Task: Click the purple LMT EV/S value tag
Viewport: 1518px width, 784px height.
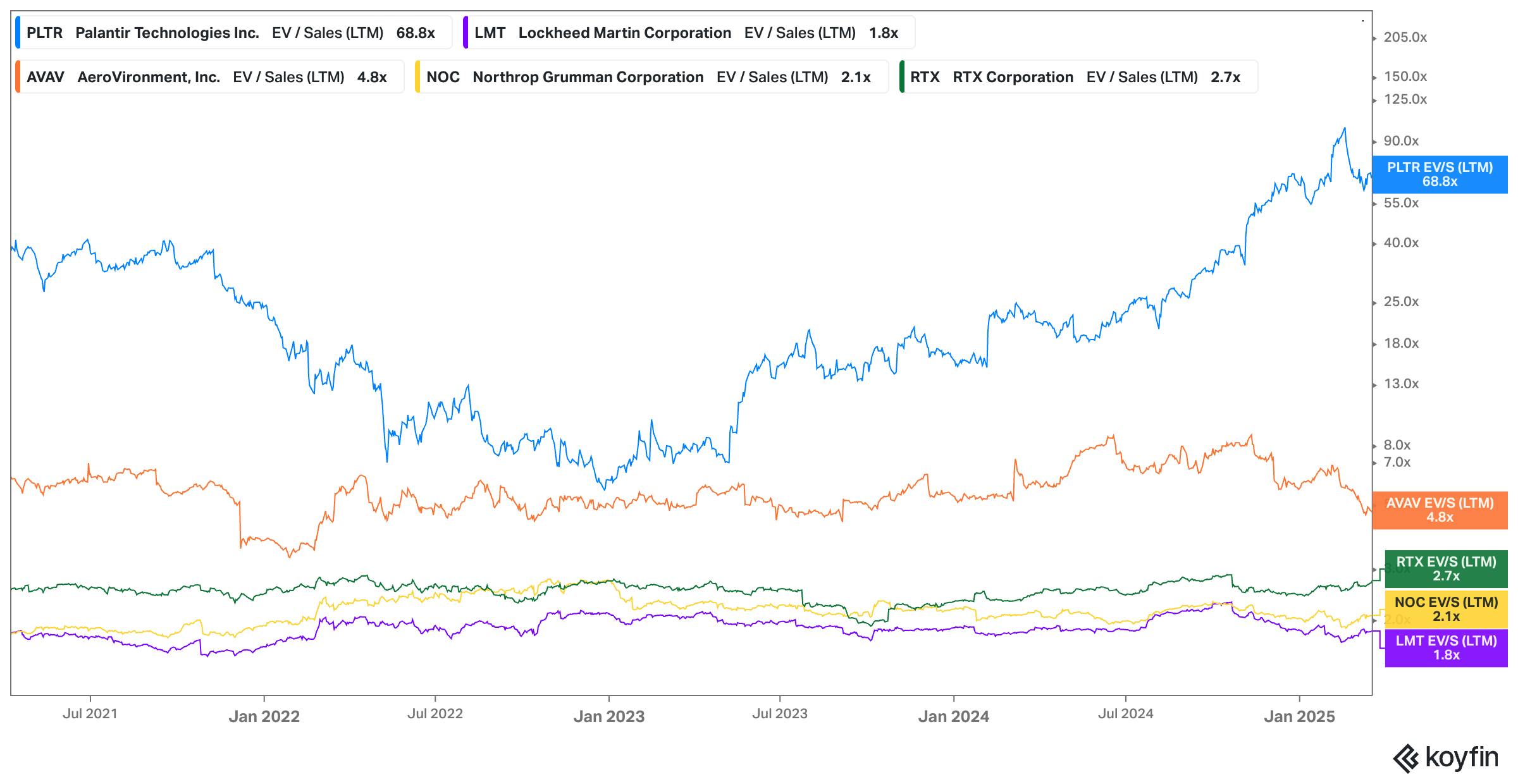Action: pos(1446,648)
